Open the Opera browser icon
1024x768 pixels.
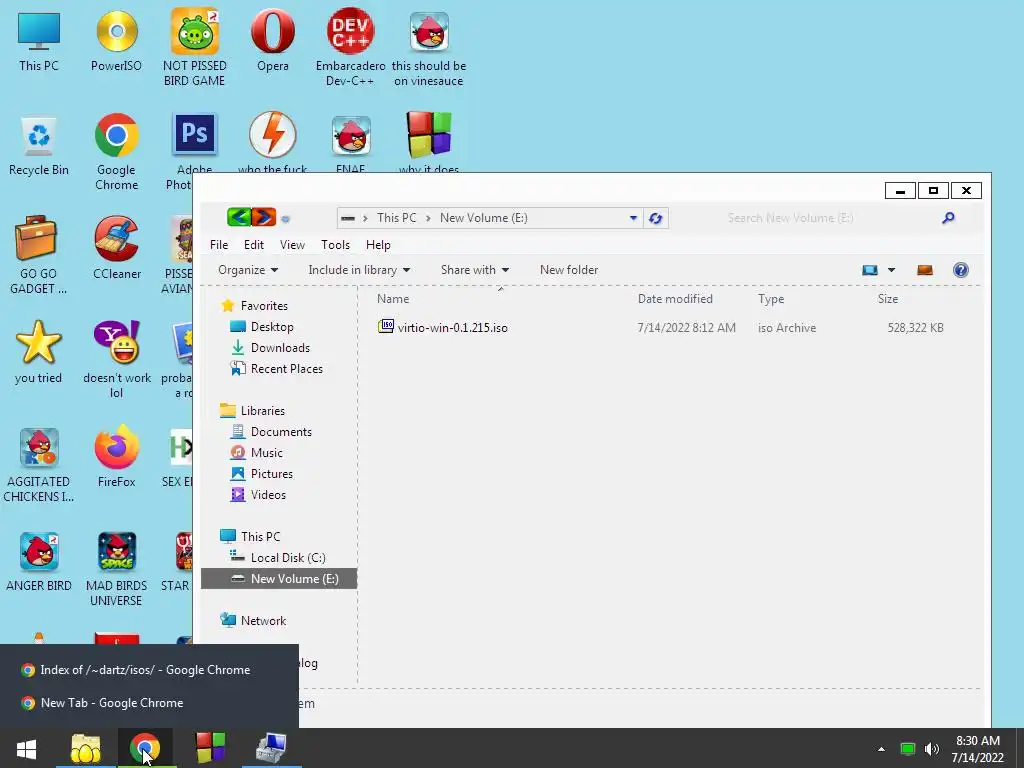[x=272, y=40]
